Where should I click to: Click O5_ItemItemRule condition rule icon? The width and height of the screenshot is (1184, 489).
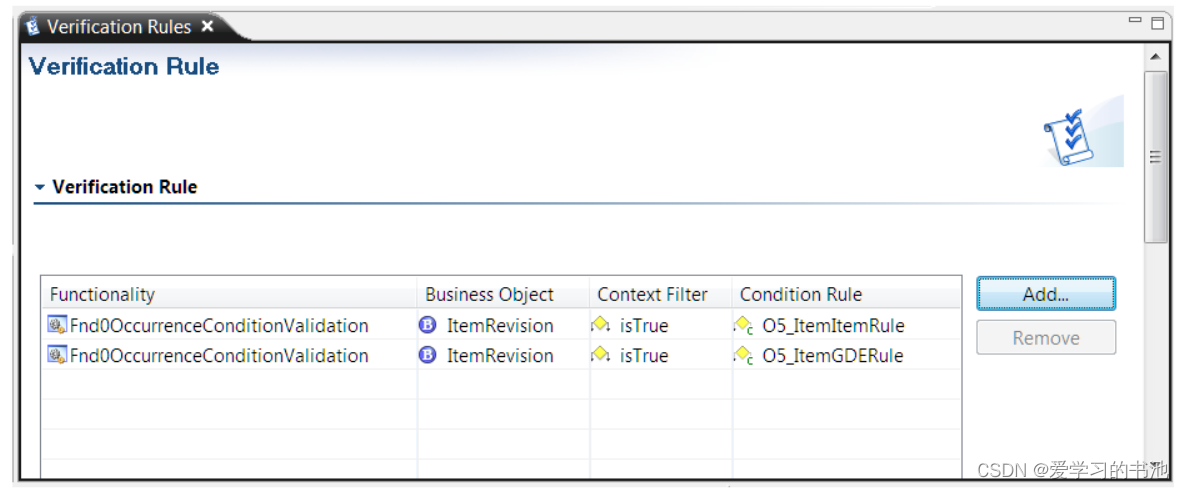click(x=743, y=325)
